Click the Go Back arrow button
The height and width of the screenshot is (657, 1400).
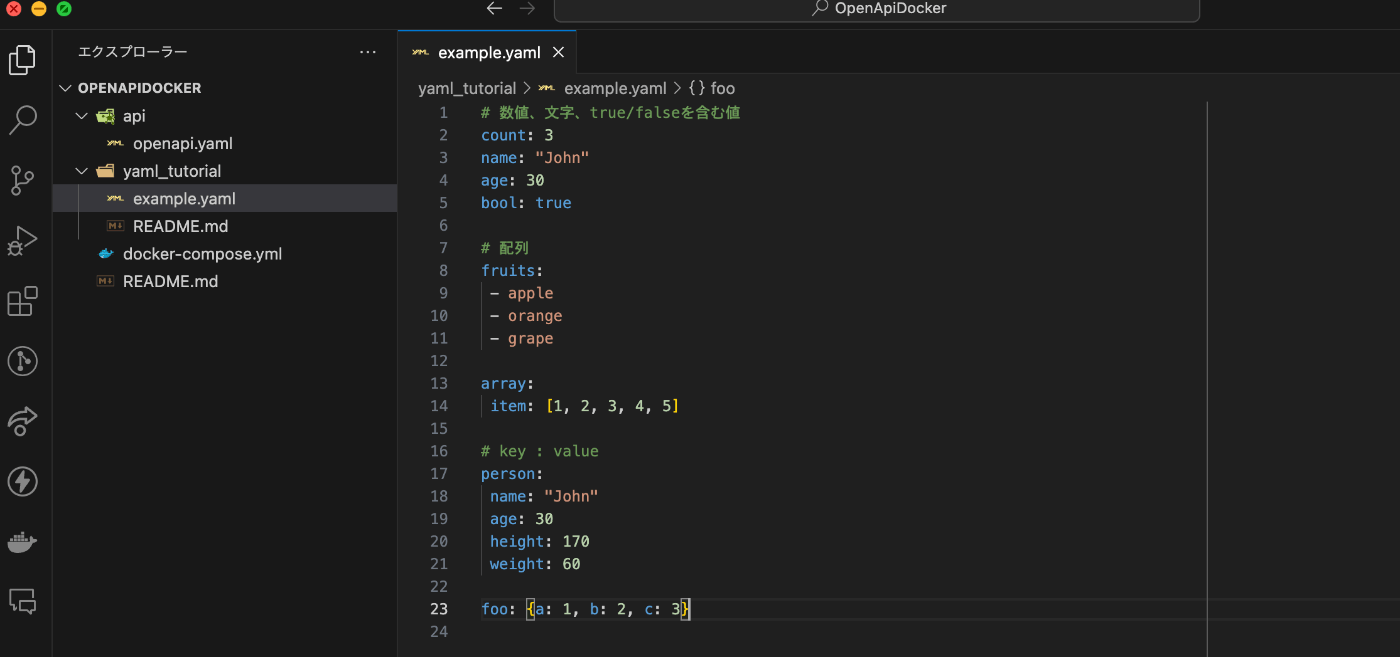coord(494,9)
